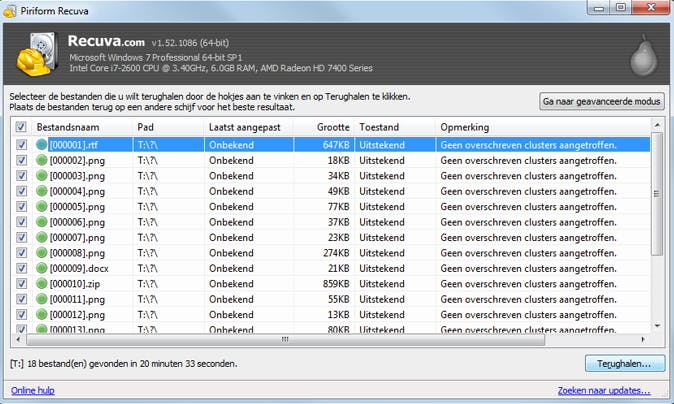
Task: Click the green status dot for [000007].png
Action: [x=42, y=238]
